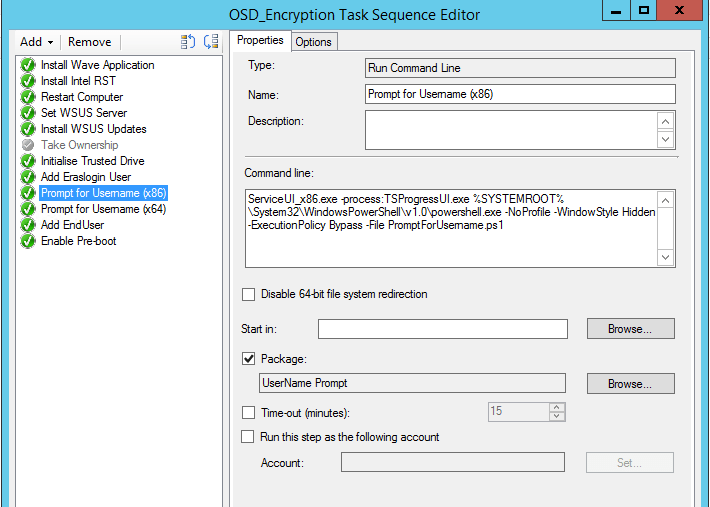Click into the Description text field
Viewport: 710px width, 507px height.
point(510,130)
